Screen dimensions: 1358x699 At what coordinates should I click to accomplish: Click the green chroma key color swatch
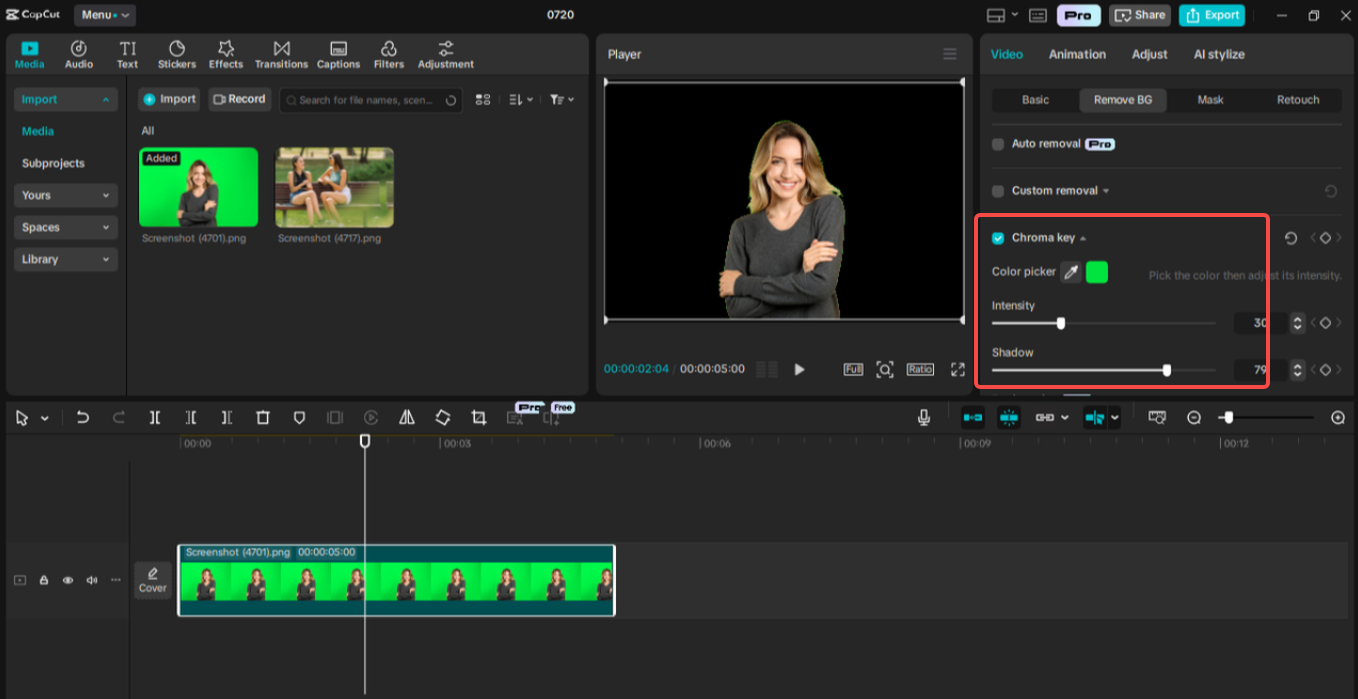1096,272
